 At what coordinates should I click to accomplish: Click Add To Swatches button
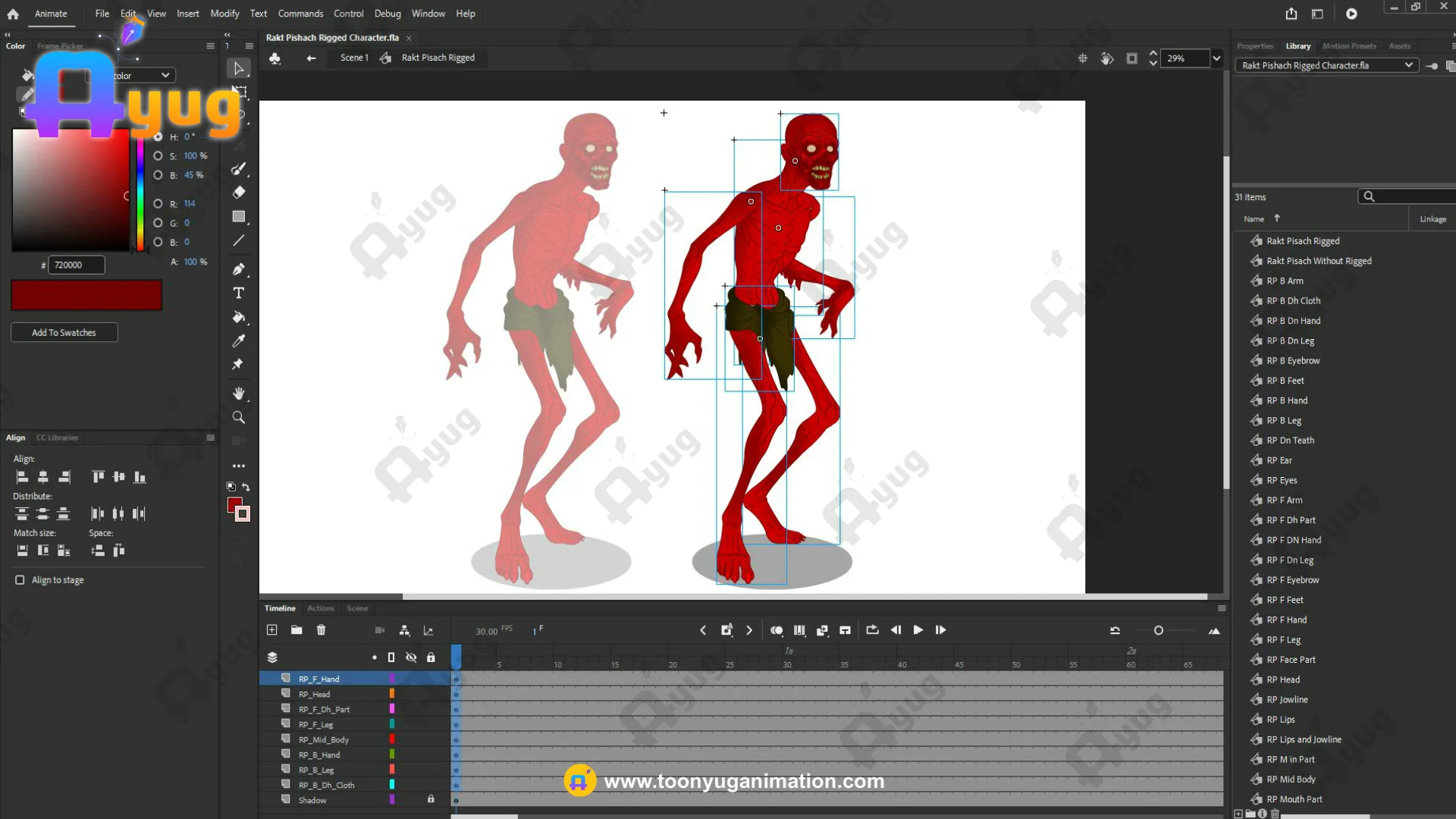pyautogui.click(x=64, y=332)
